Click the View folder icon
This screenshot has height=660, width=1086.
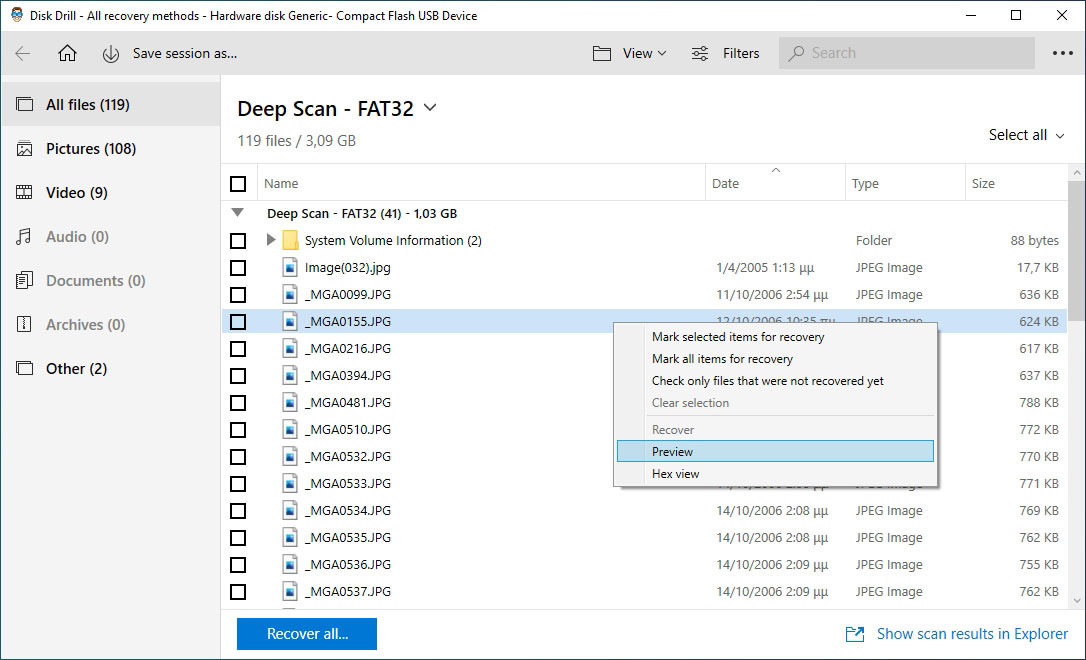coord(602,53)
